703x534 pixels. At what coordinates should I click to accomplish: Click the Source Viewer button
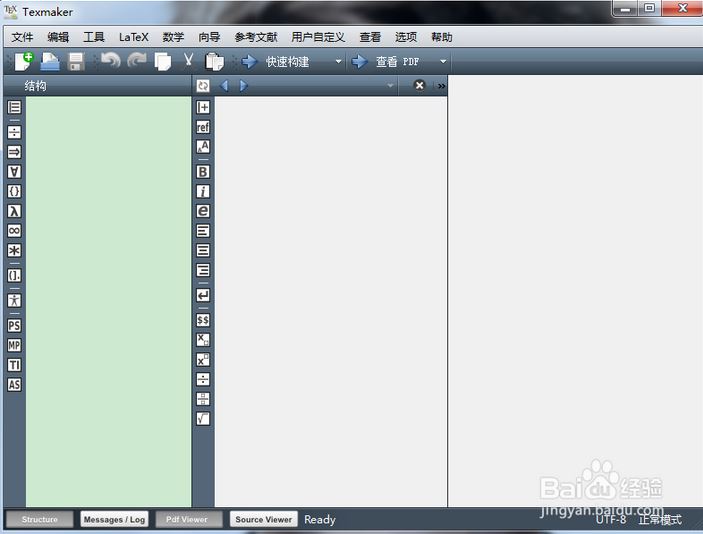coord(264,519)
